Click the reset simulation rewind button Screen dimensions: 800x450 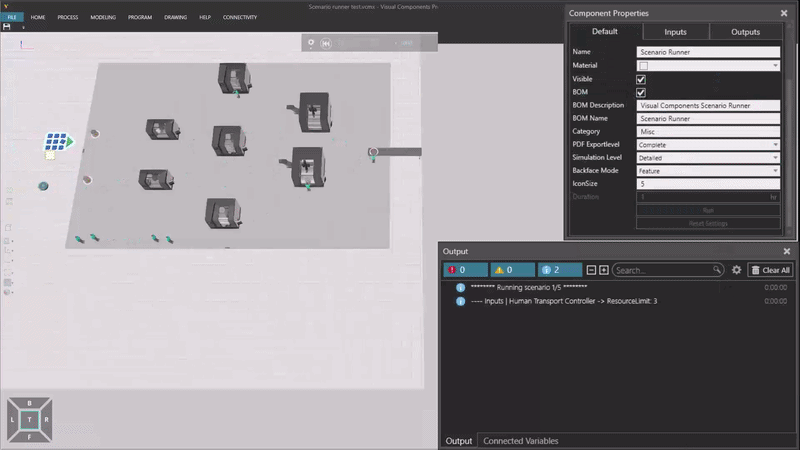click(326, 43)
